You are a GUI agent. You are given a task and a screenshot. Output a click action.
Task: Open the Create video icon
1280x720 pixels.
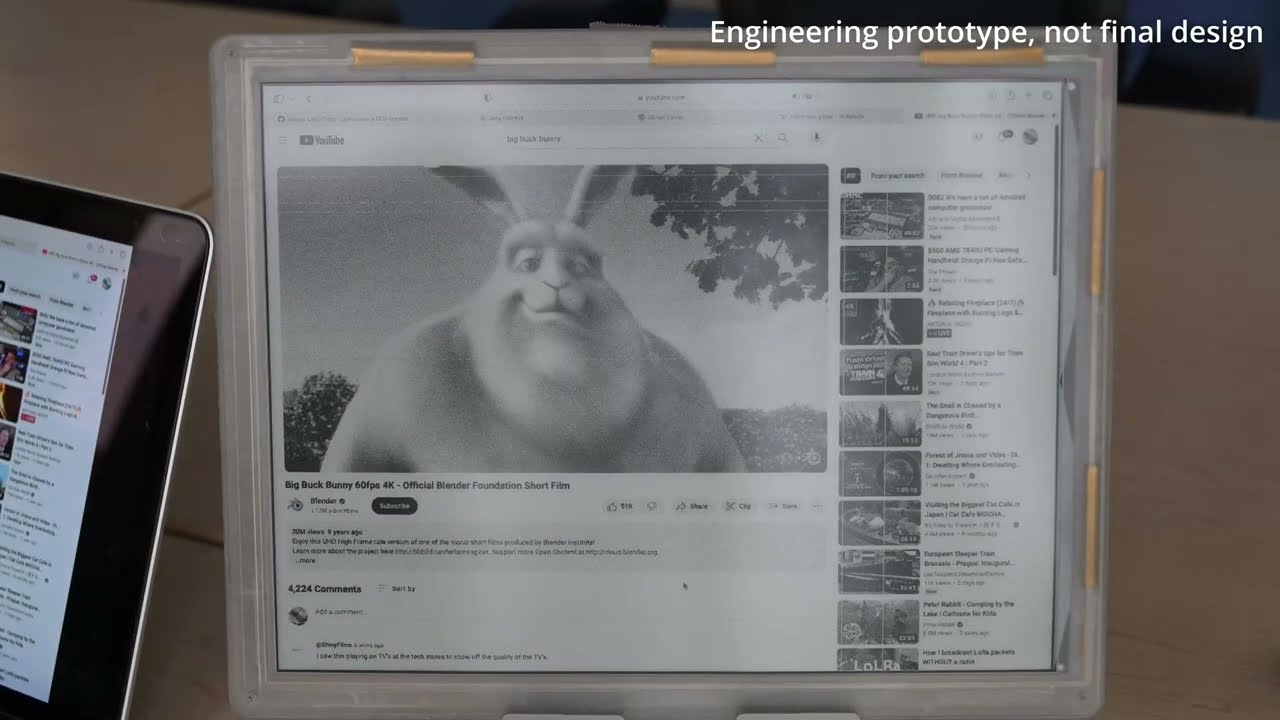click(x=977, y=137)
